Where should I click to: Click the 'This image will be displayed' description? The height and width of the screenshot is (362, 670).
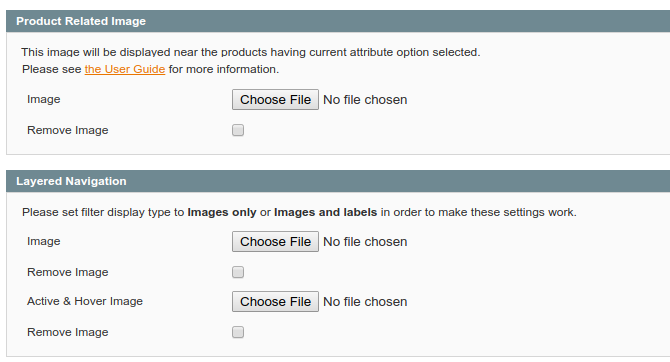(251, 52)
